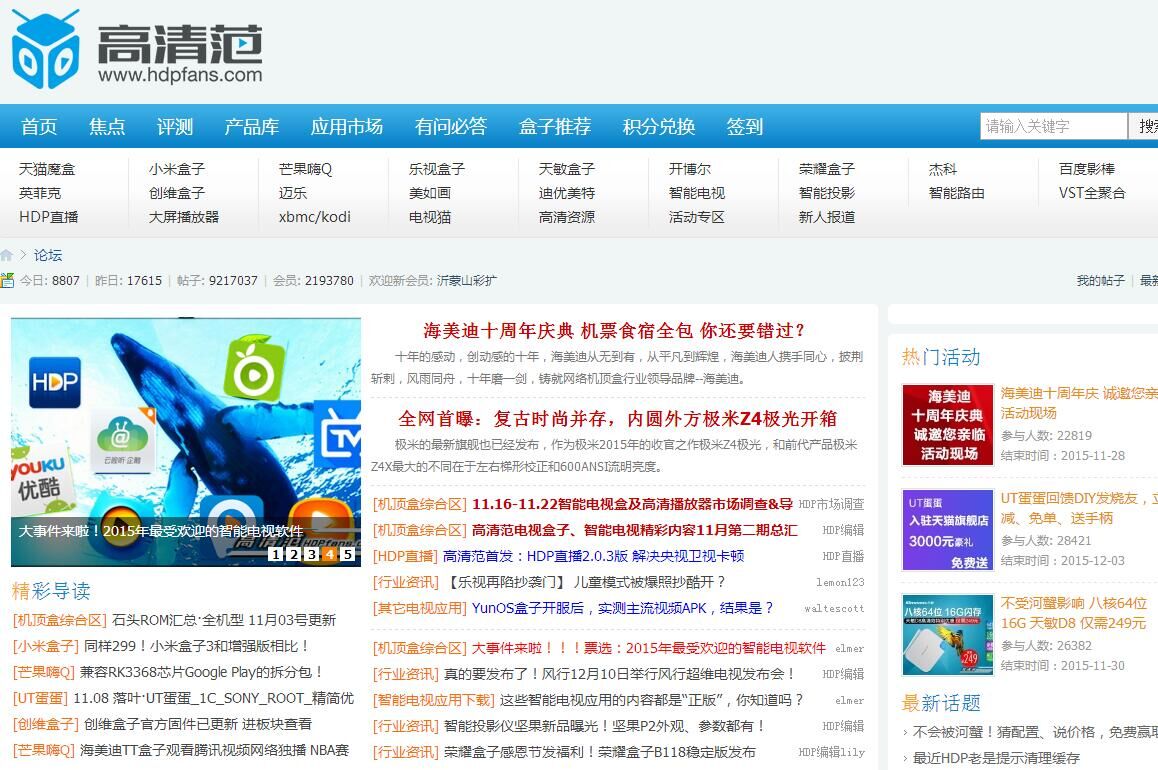Viewport: 1158px width, 770px height.
Task: Open the 杰科 category link
Action: coord(943,169)
